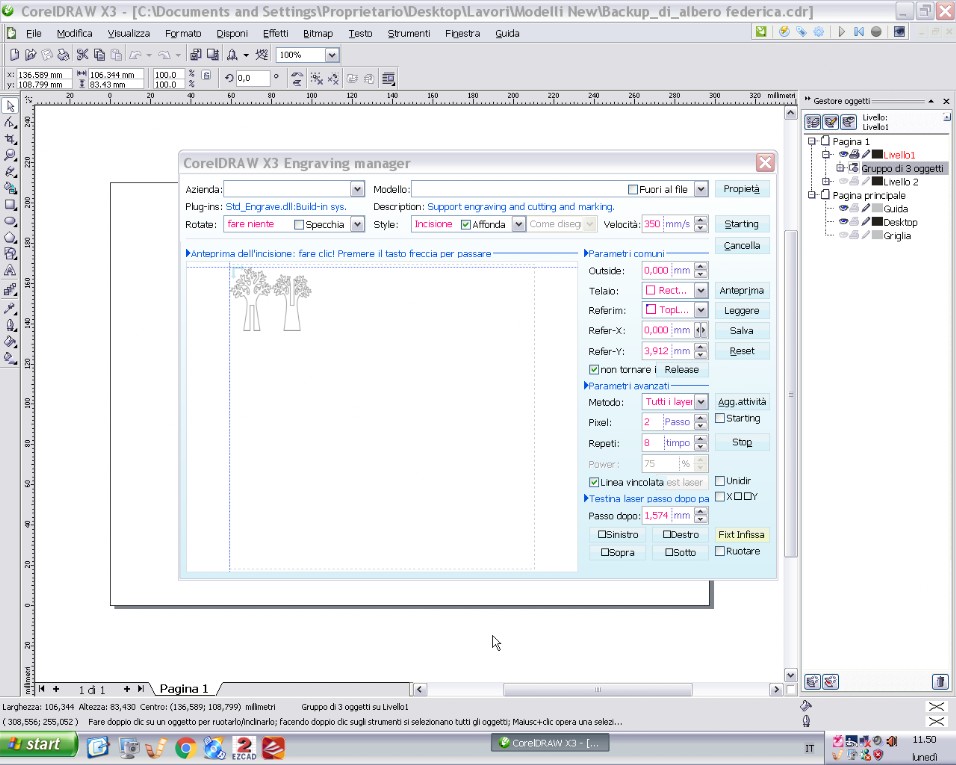
Task: Open the Style Incisione dropdown
Action: 518,224
